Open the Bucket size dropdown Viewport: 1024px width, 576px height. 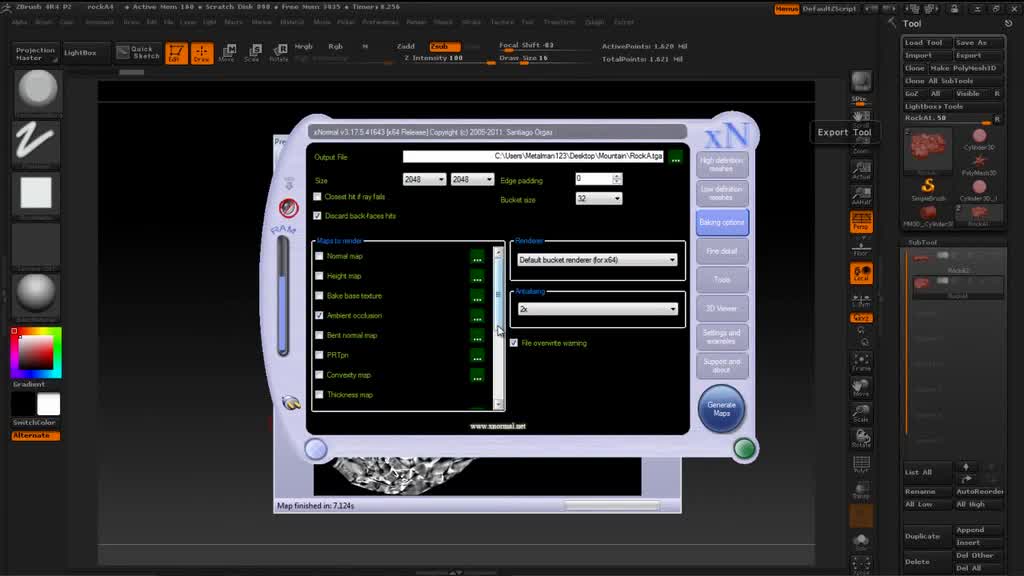[x=599, y=199]
